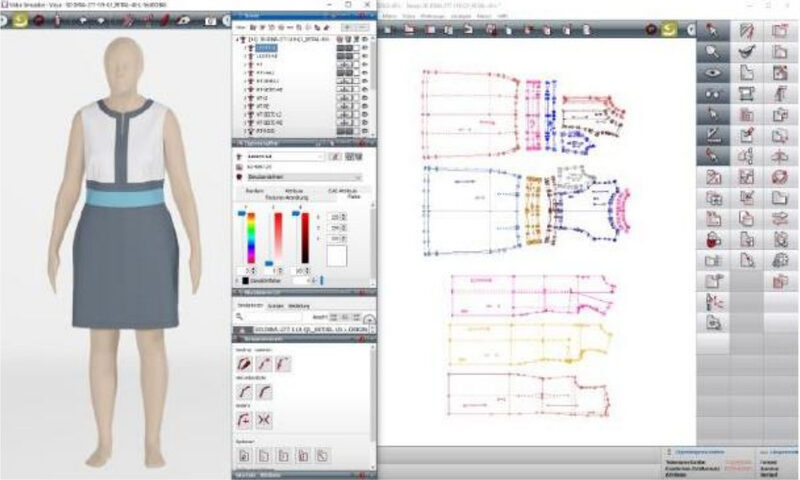
Task: Open the Attribute tab in properties panel
Action: pos(294,188)
